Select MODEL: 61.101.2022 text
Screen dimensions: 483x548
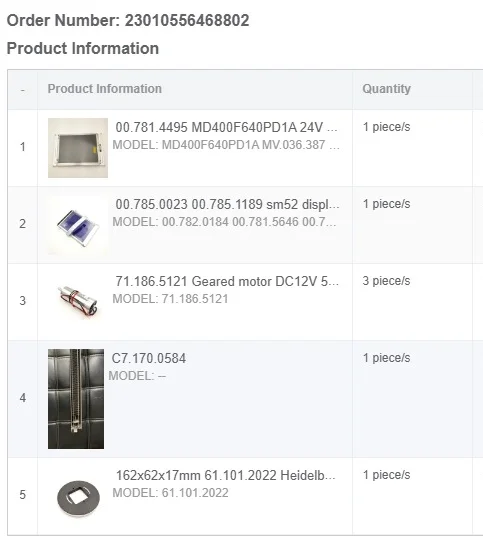171,493
